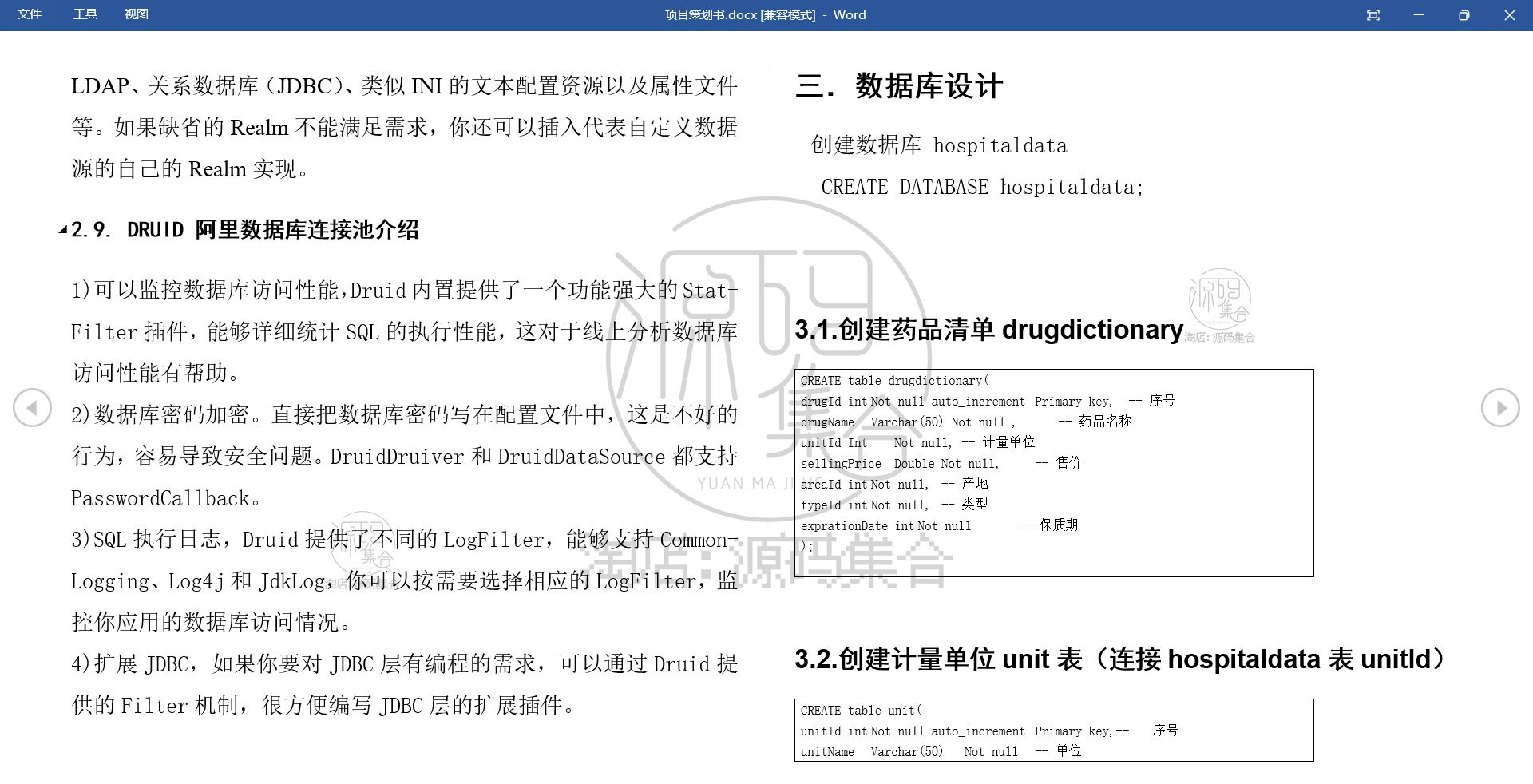Click unitId auto_increment line in unit table

pyautogui.click(x=989, y=731)
